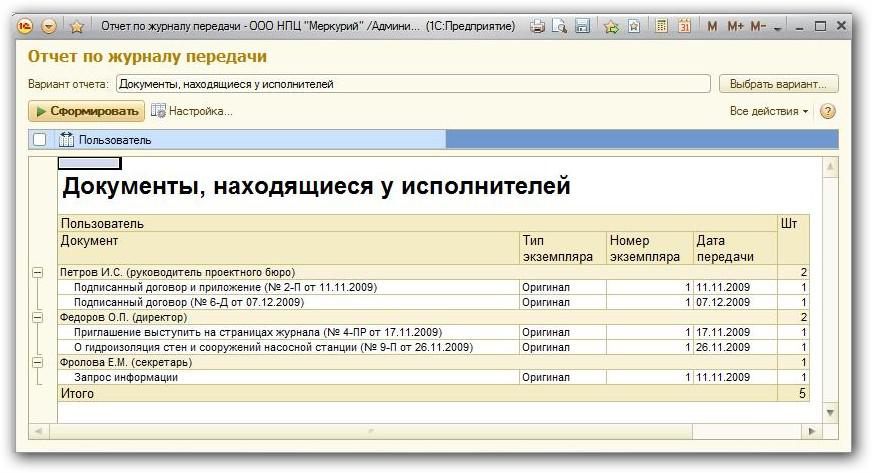
Task: Click the Выбрать вариант... button
Action: tap(779, 84)
